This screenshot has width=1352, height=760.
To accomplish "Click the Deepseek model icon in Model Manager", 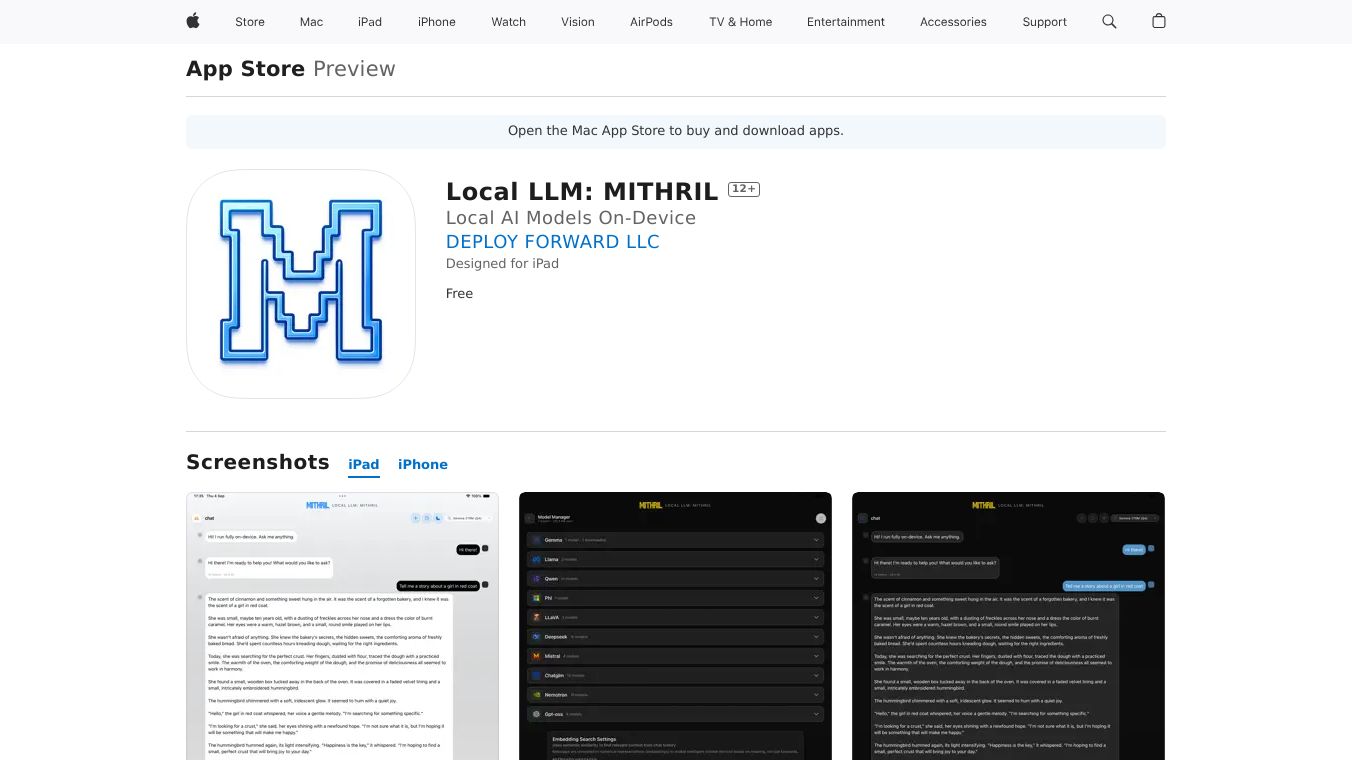I will pos(537,637).
